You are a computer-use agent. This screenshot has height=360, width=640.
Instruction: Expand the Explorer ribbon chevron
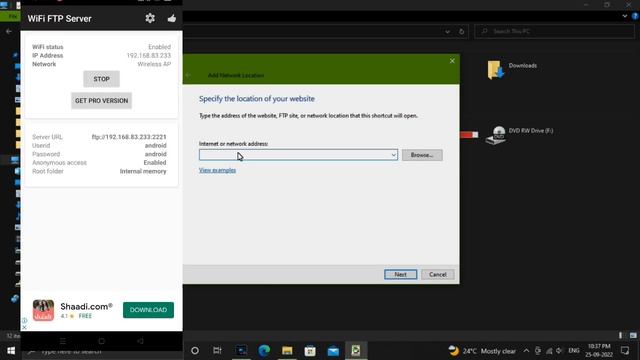pyautogui.click(x=624, y=16)
